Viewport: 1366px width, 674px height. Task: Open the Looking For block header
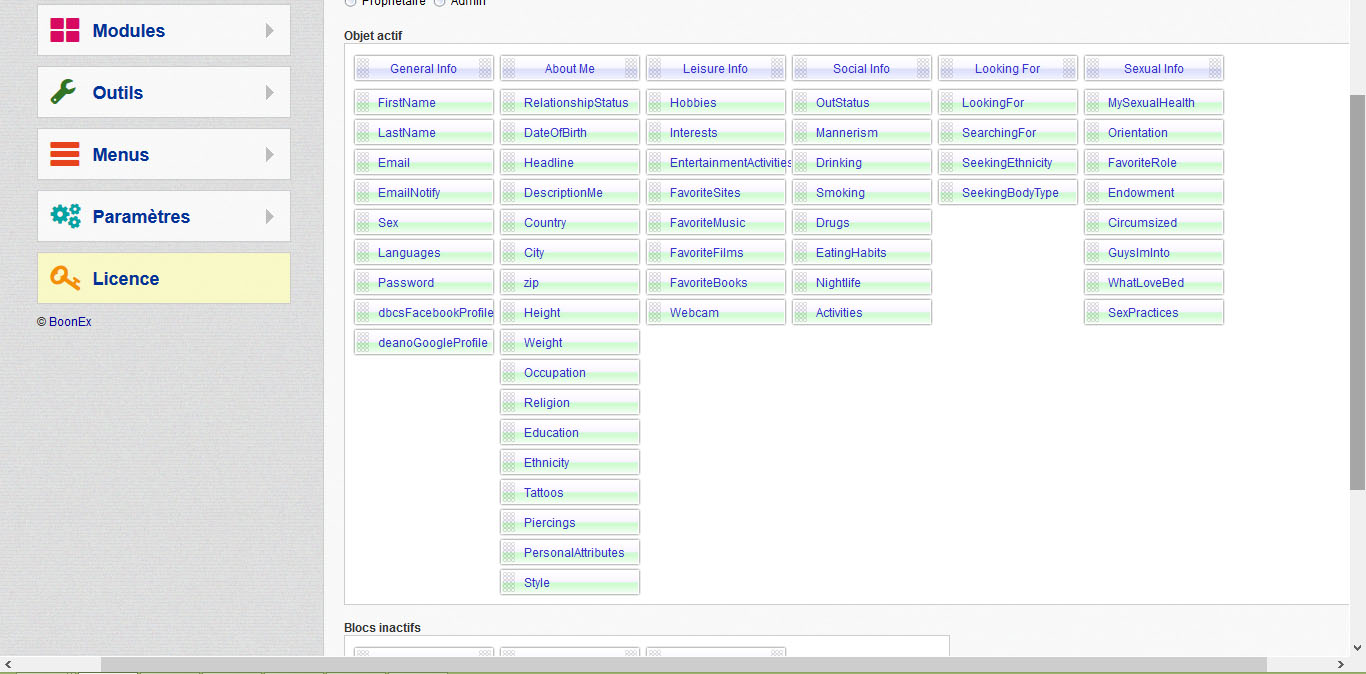coord(1007,69)
